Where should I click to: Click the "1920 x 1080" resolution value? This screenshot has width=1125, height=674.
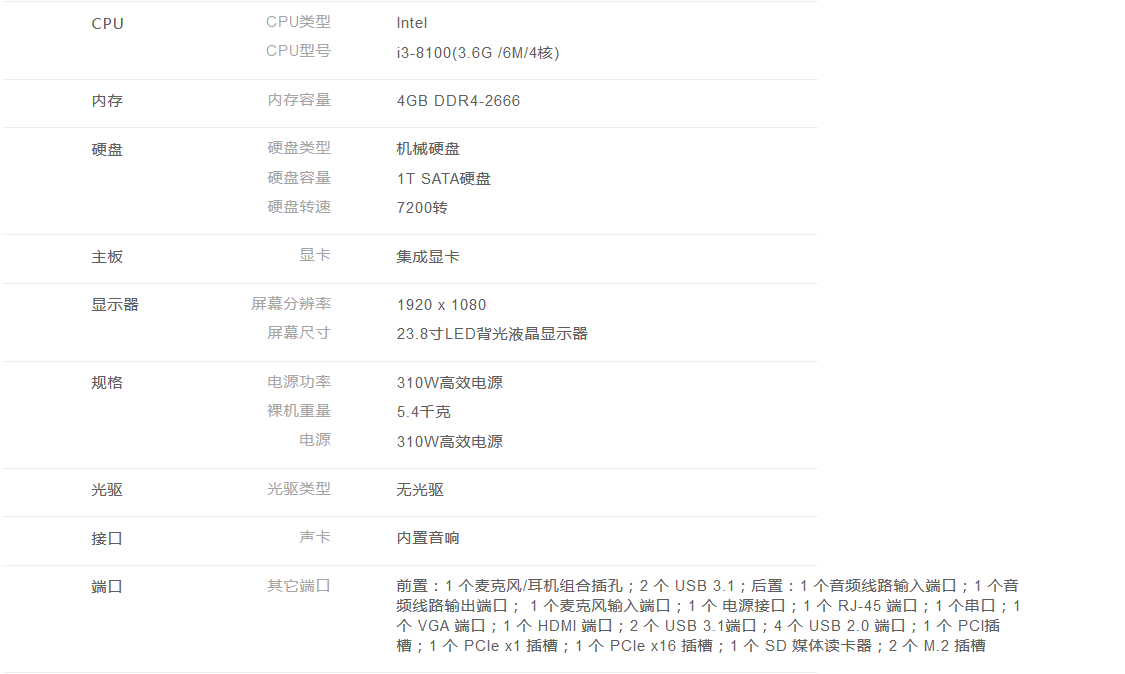pos(441,305)
